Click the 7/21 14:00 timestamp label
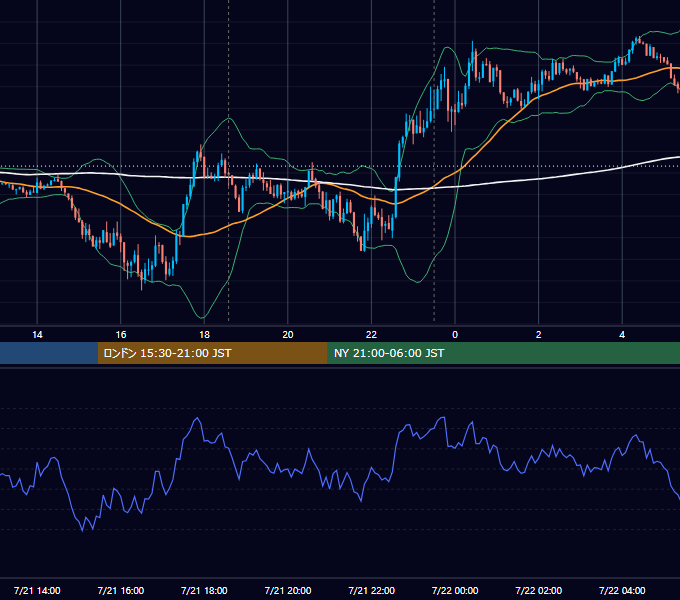Screen dimensions: 680x600 pos(37,590)
